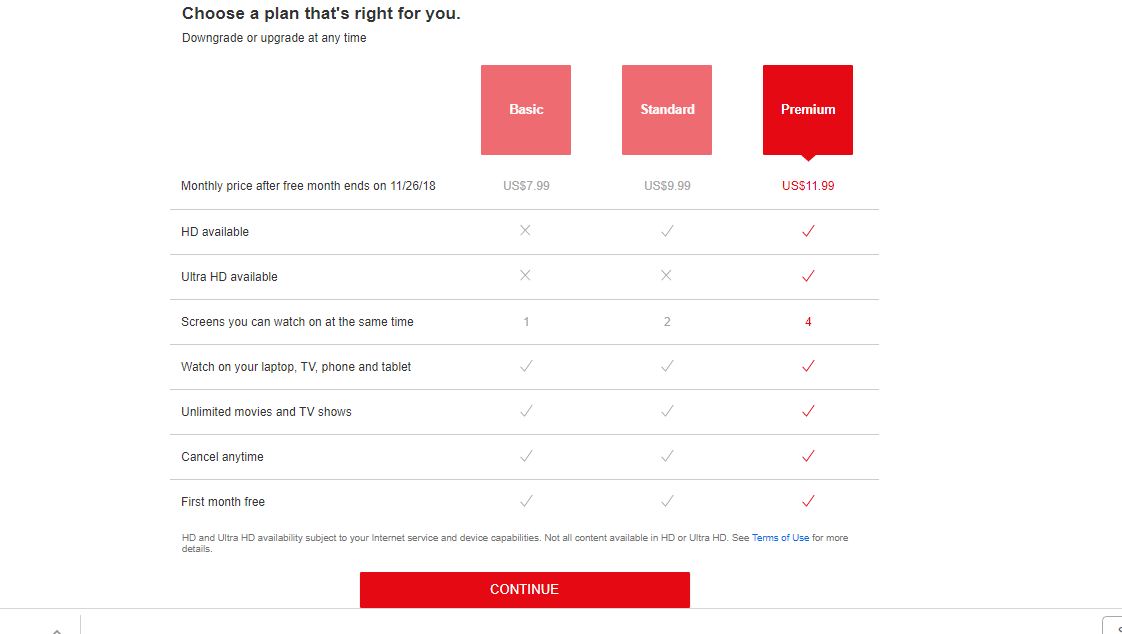Select the Standard plan tile

[x=667, y=109]
